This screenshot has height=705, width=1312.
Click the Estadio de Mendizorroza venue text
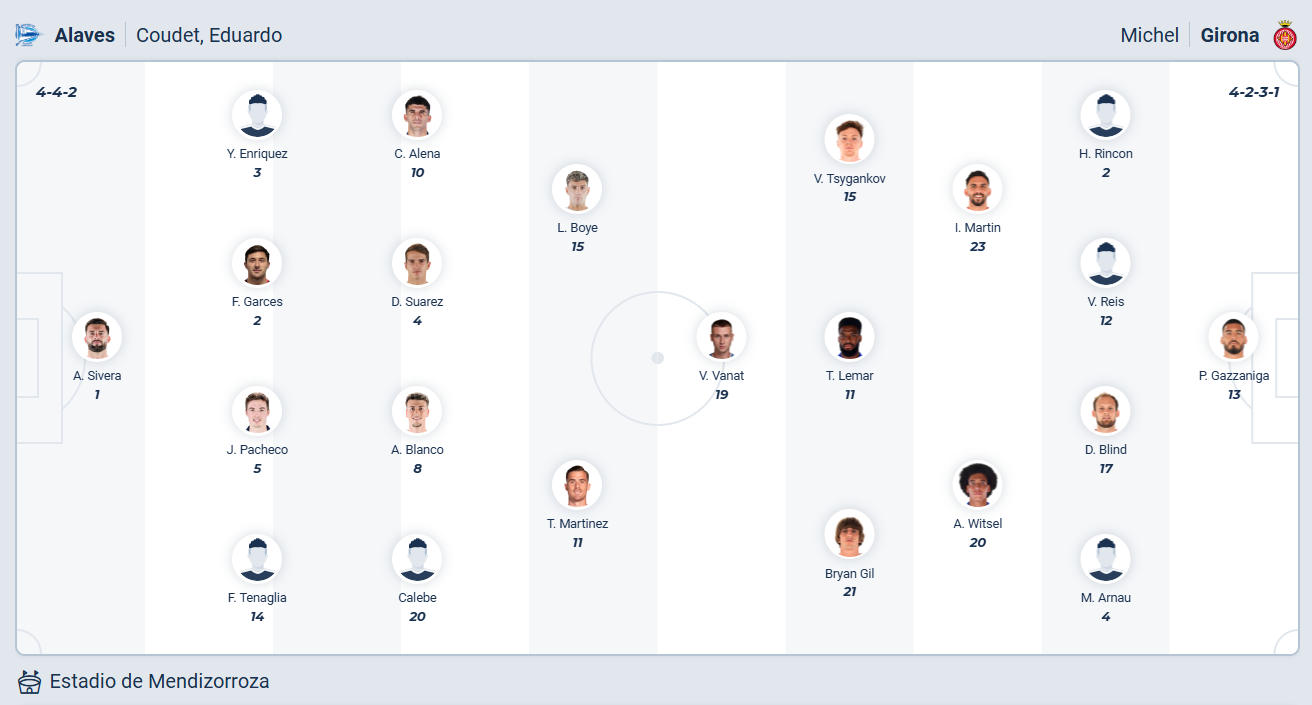[x=159, y=682]
